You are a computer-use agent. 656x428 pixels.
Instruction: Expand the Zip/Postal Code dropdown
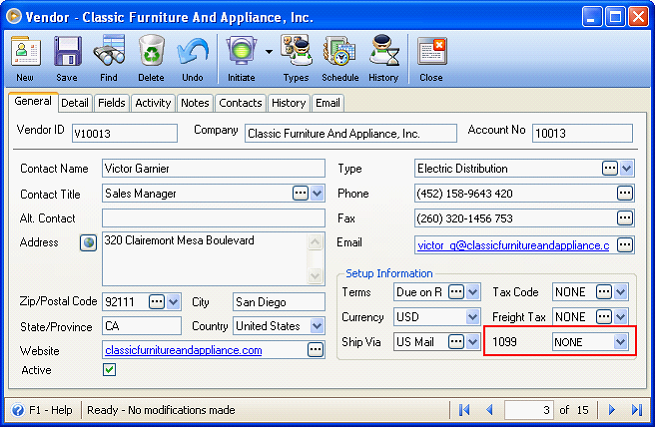pos(173,302)
